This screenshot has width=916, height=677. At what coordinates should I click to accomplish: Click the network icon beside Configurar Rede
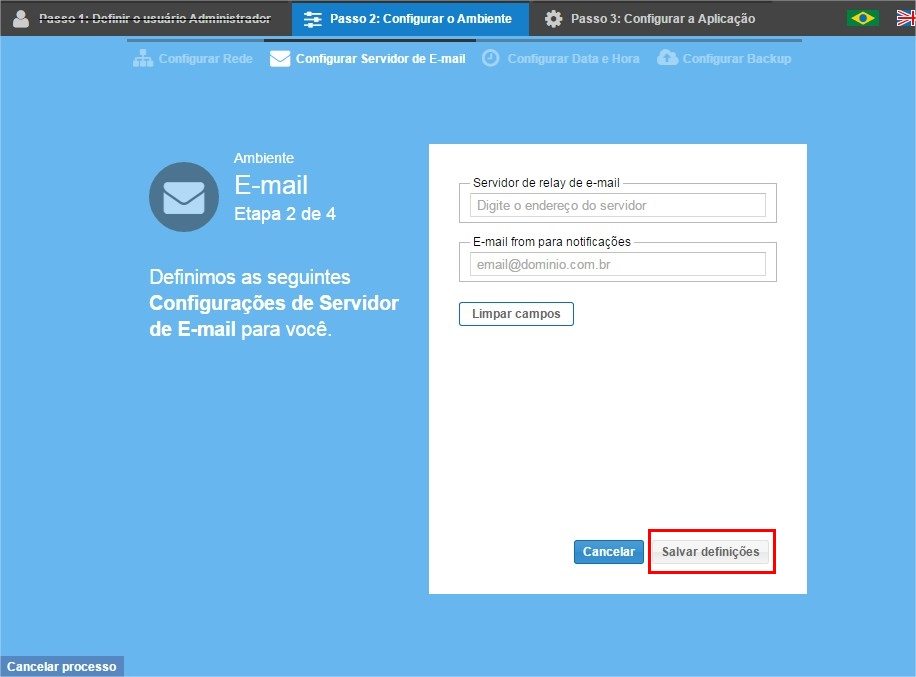tap(143, 58)
